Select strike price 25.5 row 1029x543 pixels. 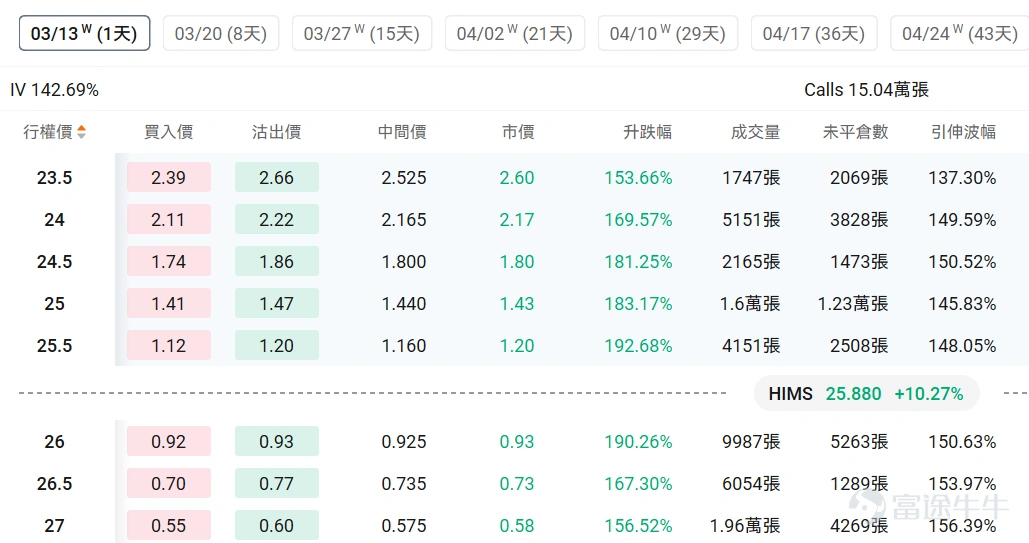[54, 345]
